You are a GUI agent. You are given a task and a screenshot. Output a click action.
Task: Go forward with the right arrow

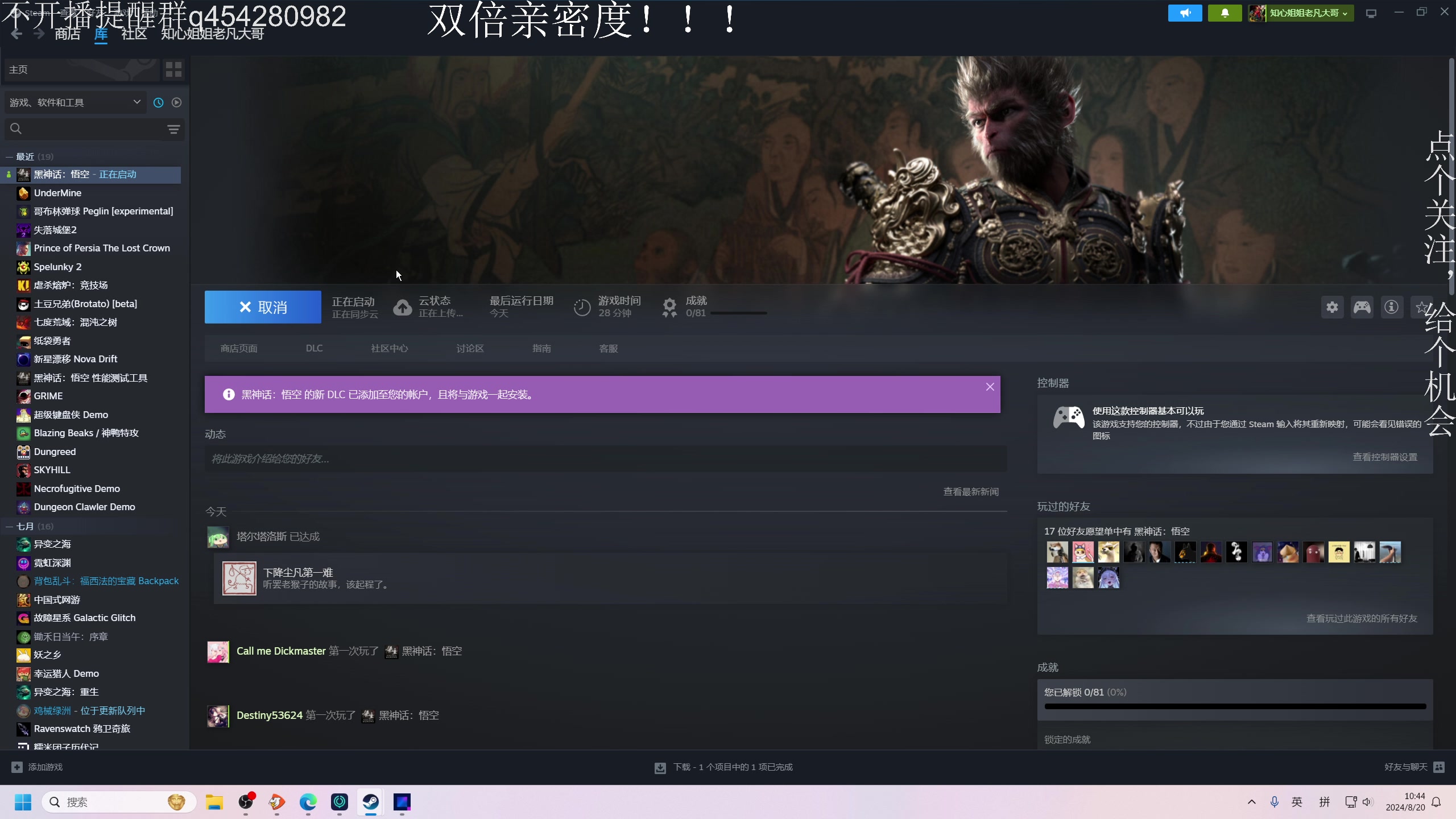(39, 34)
